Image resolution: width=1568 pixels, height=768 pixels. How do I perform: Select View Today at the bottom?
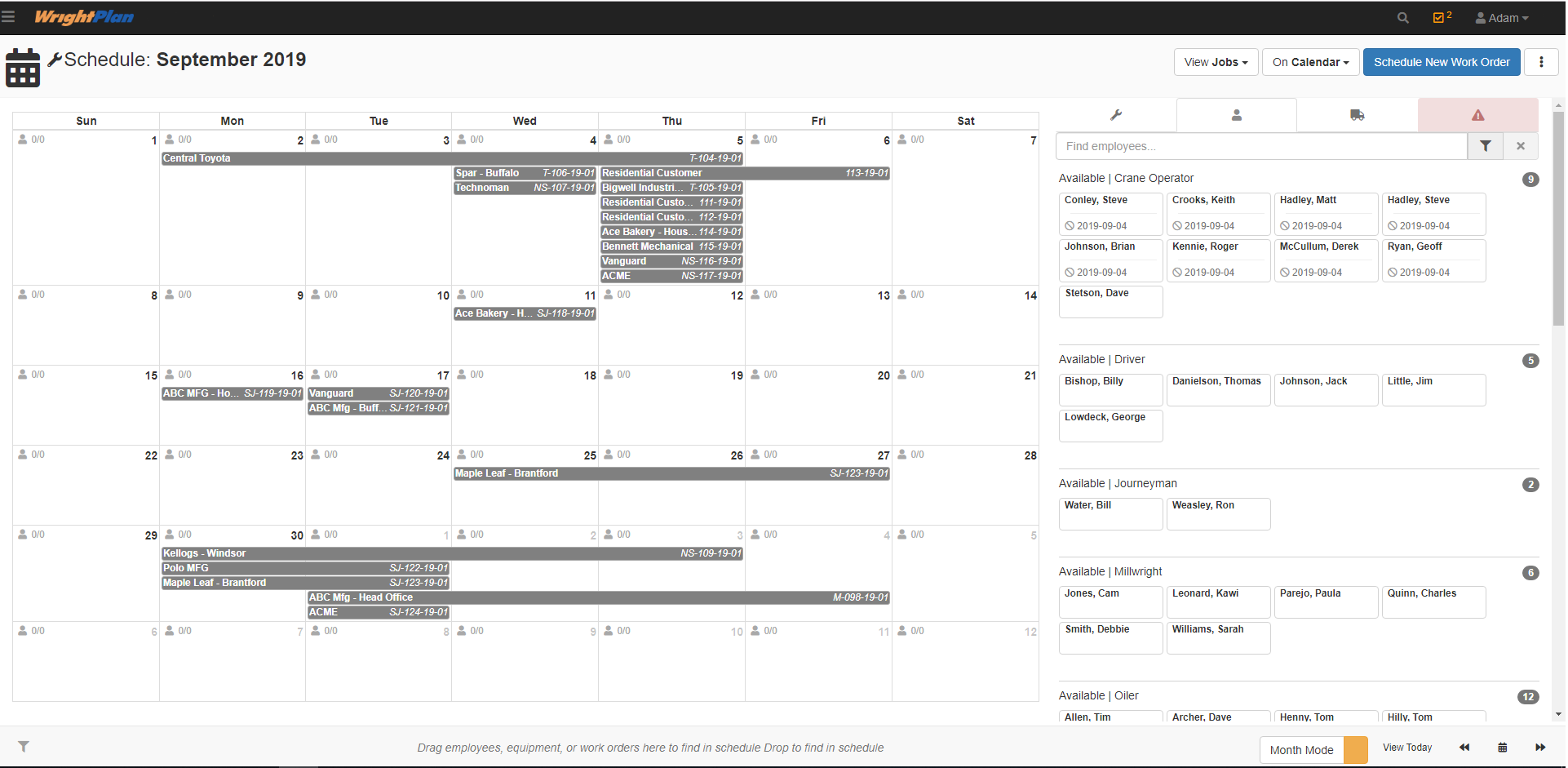1406,747
